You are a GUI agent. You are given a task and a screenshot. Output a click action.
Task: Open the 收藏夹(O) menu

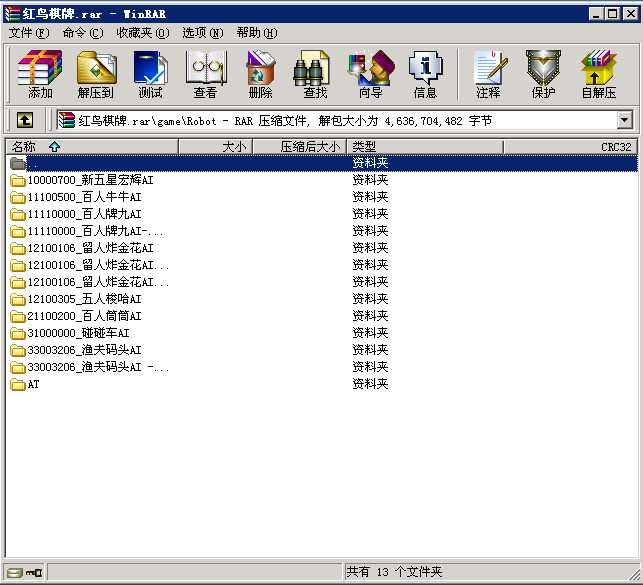[143, 33]
